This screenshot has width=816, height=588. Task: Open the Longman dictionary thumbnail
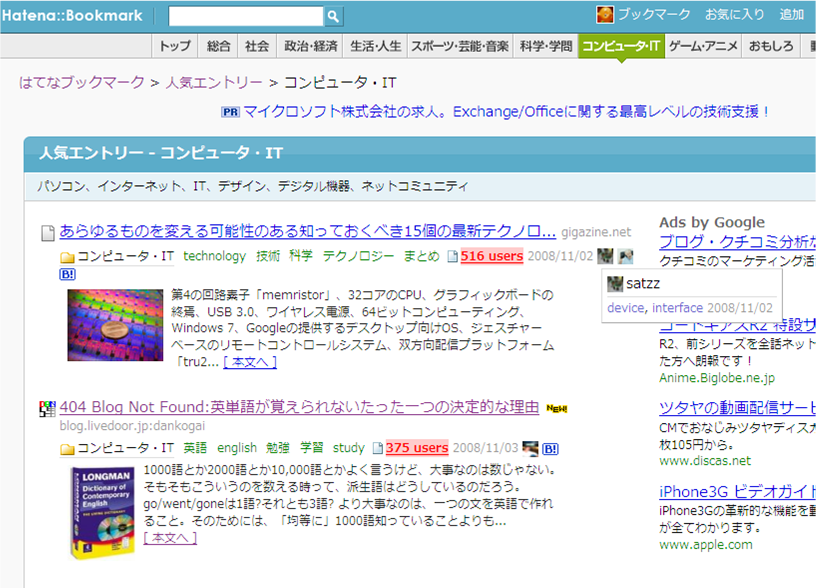103,513
